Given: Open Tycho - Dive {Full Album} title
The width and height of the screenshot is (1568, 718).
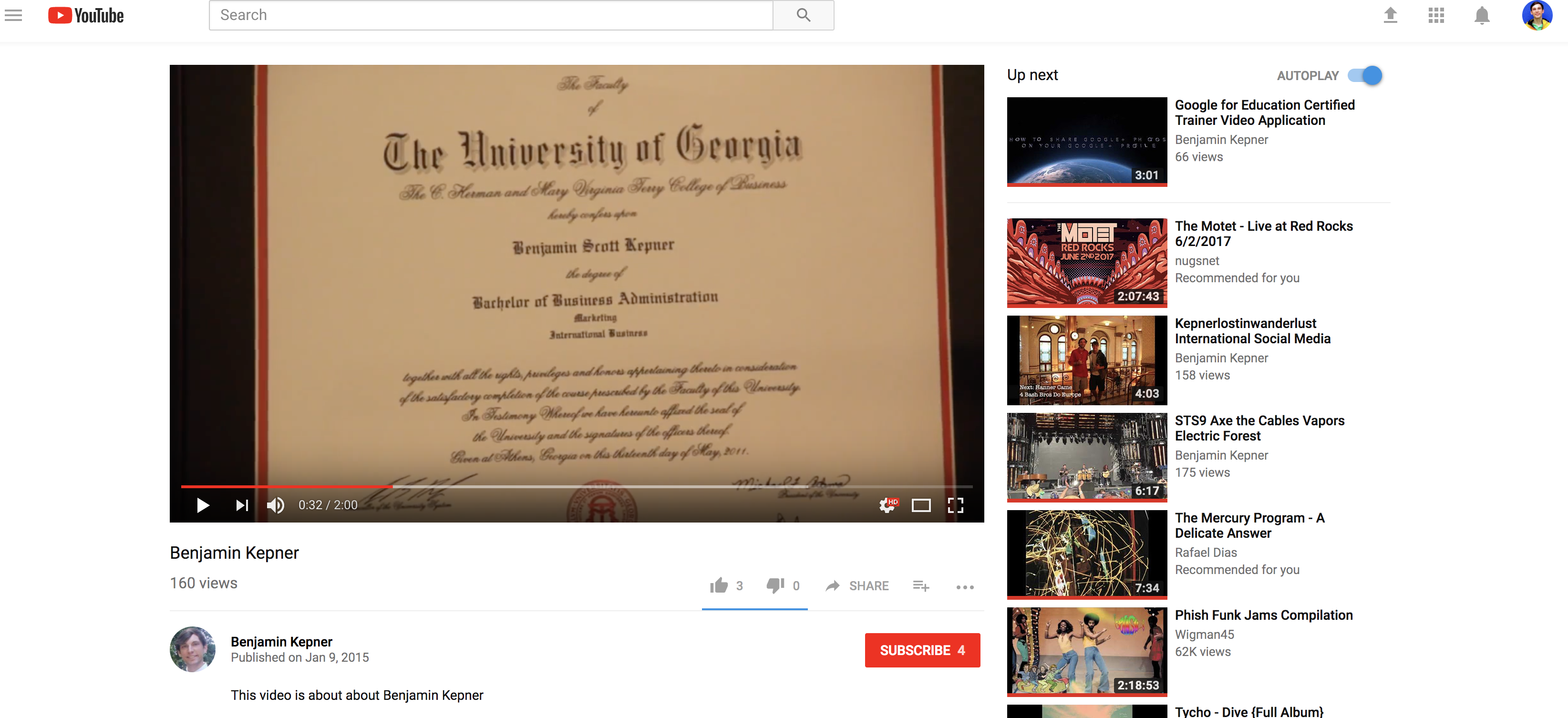Looking at the screenshot, I should pos(1249,711).
